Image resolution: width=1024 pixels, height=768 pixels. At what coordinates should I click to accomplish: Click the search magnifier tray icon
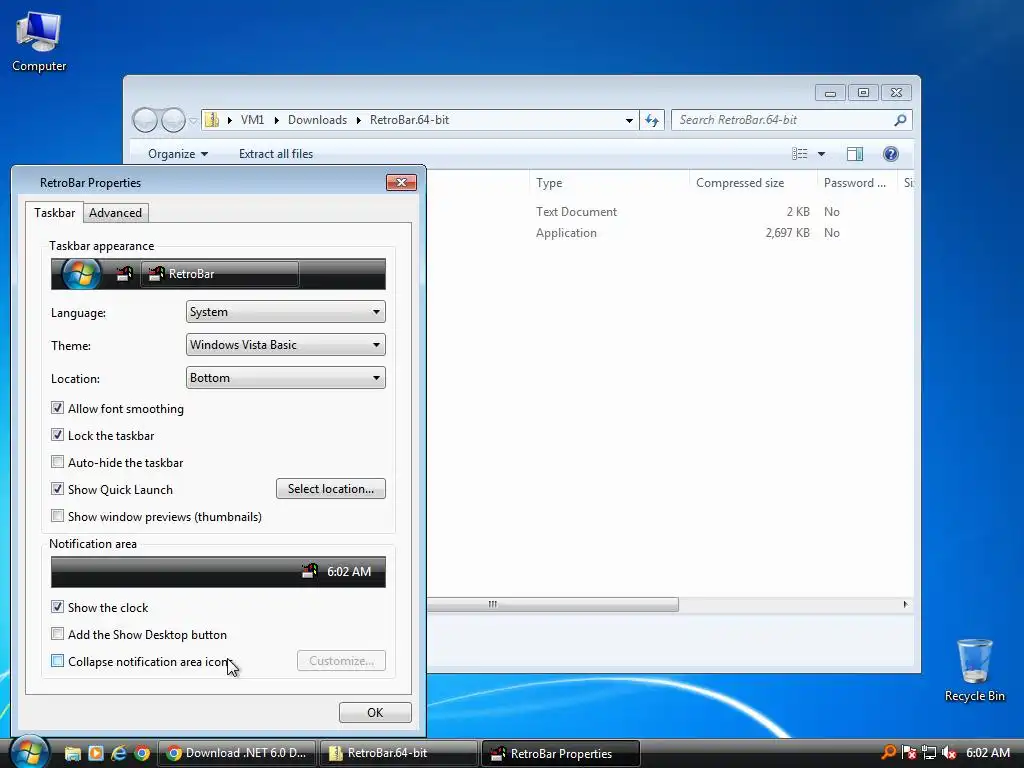(x=888, y=753)
